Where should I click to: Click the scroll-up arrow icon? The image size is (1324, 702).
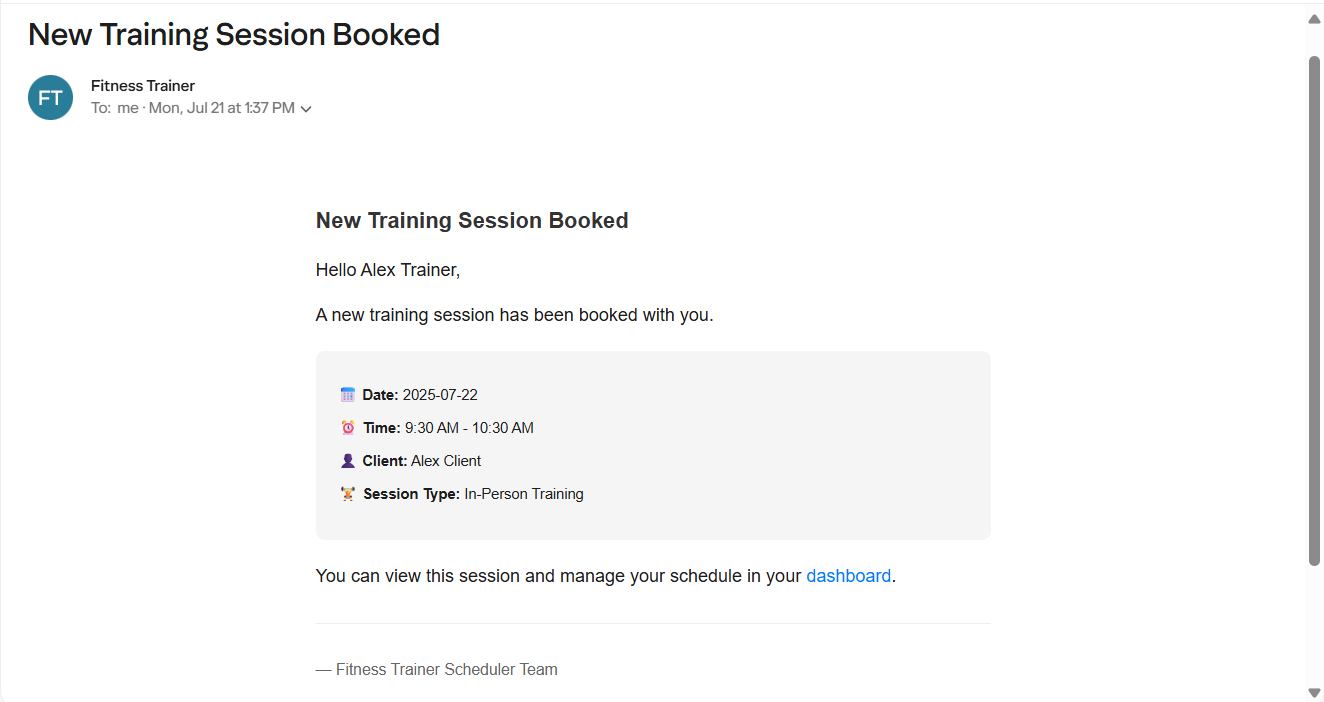pyautogui.click(x=1314, y=18)
